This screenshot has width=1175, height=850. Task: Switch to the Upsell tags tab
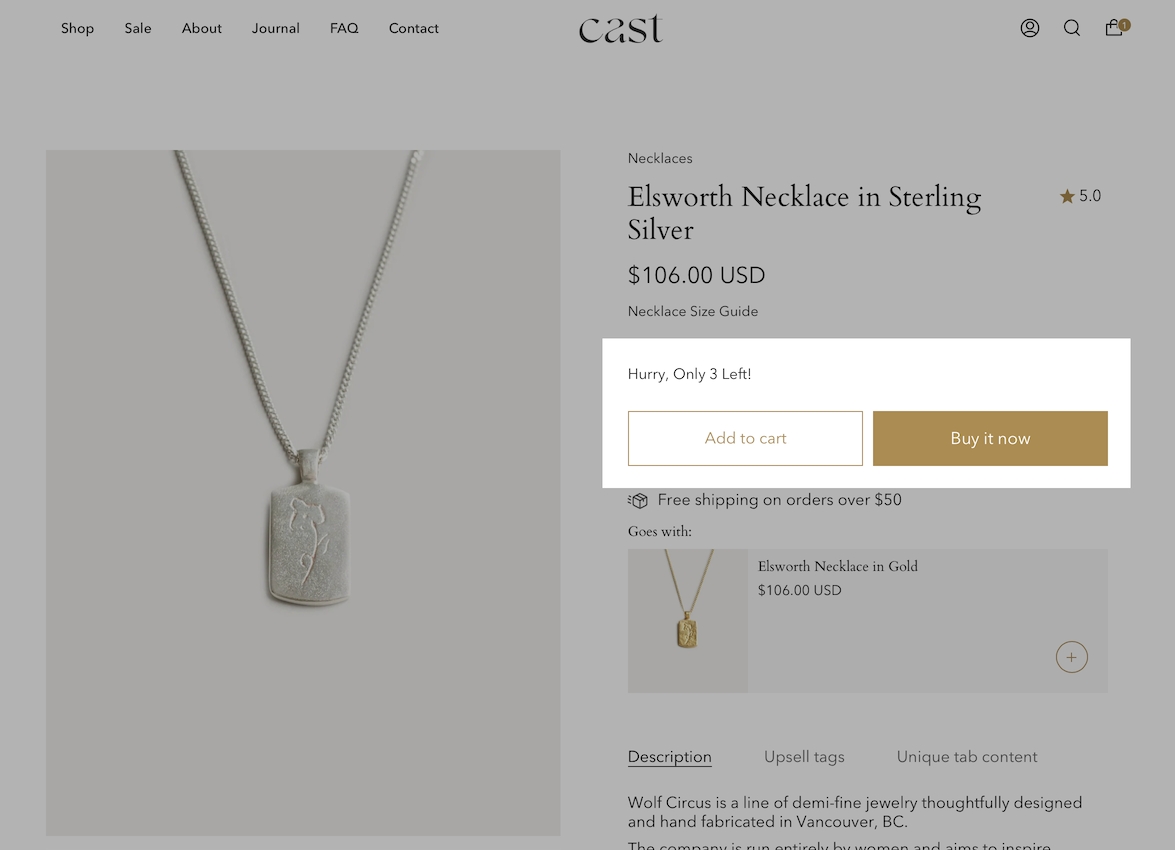pos(804,757)
